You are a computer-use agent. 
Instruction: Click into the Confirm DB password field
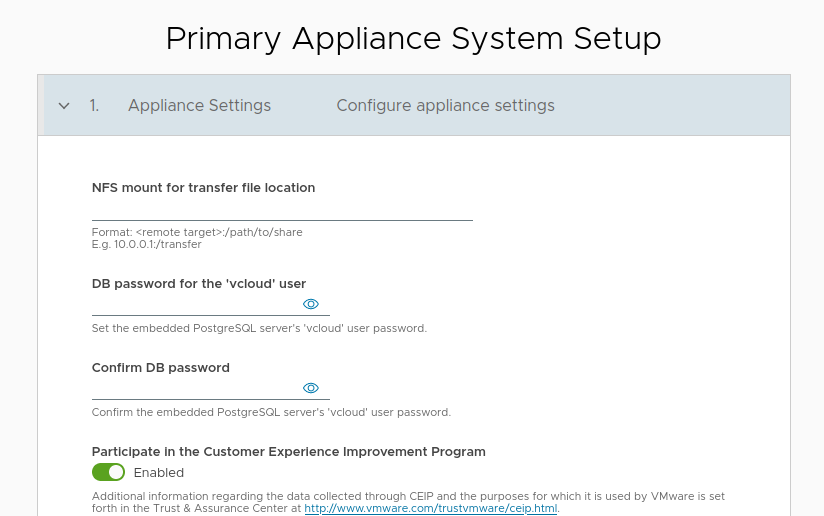click(195, 388)
